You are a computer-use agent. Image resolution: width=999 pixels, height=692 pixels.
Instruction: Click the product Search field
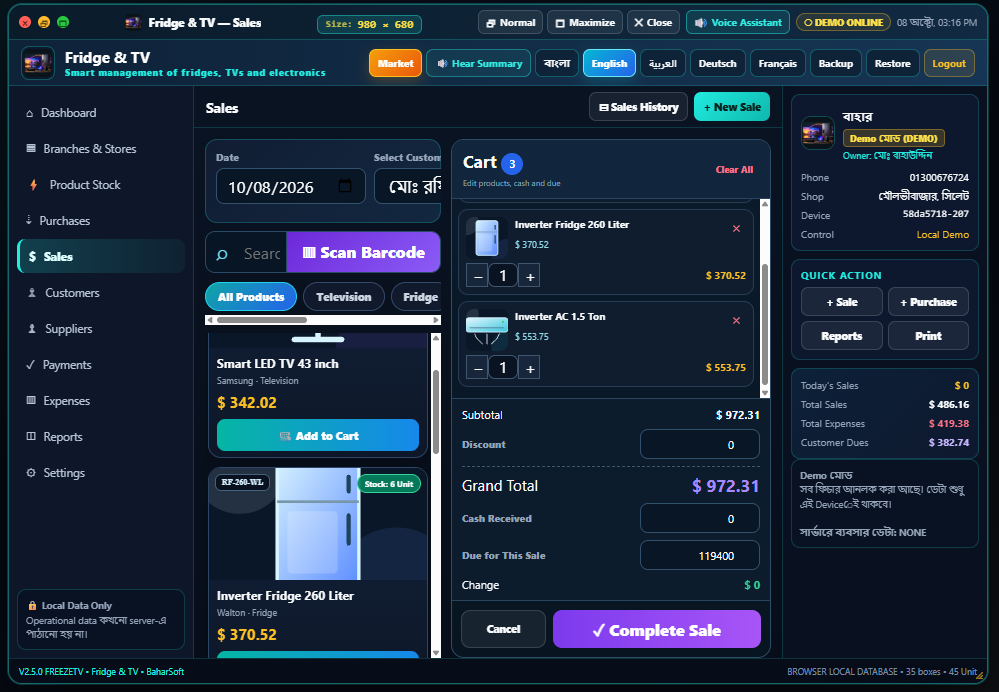262,254
